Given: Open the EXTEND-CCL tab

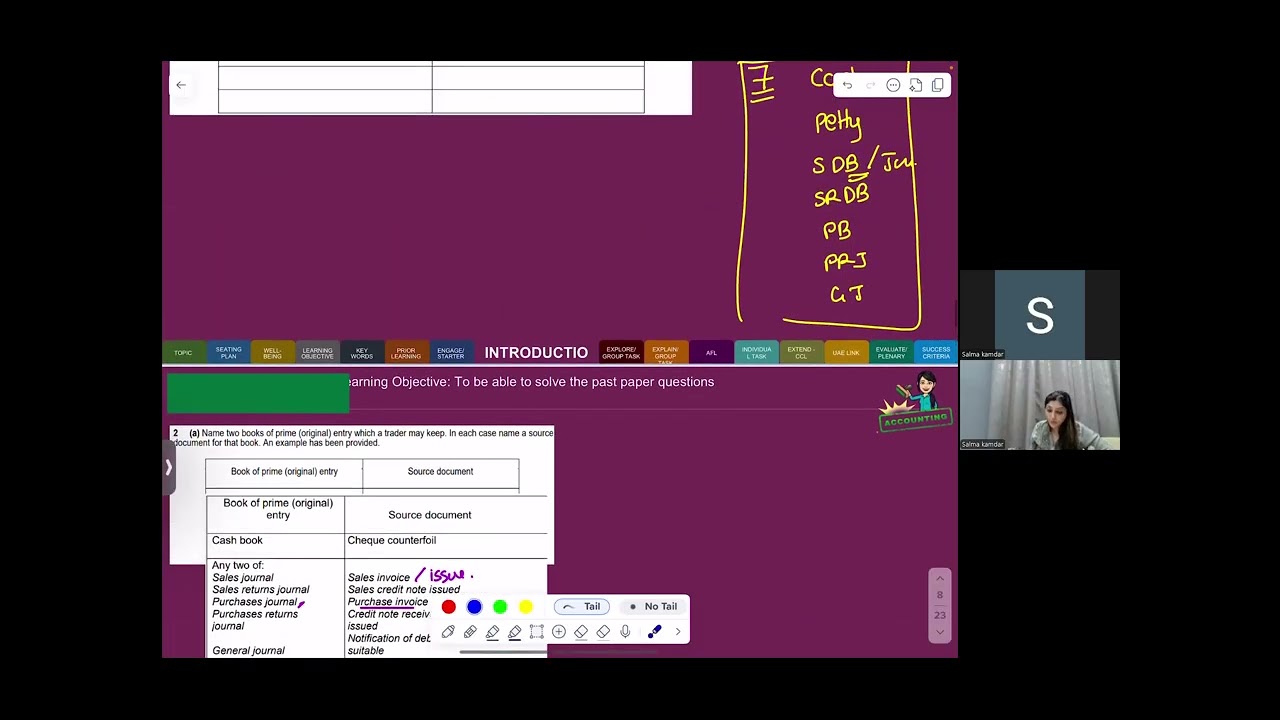Looking at the screenshot, I should point(800,353).
